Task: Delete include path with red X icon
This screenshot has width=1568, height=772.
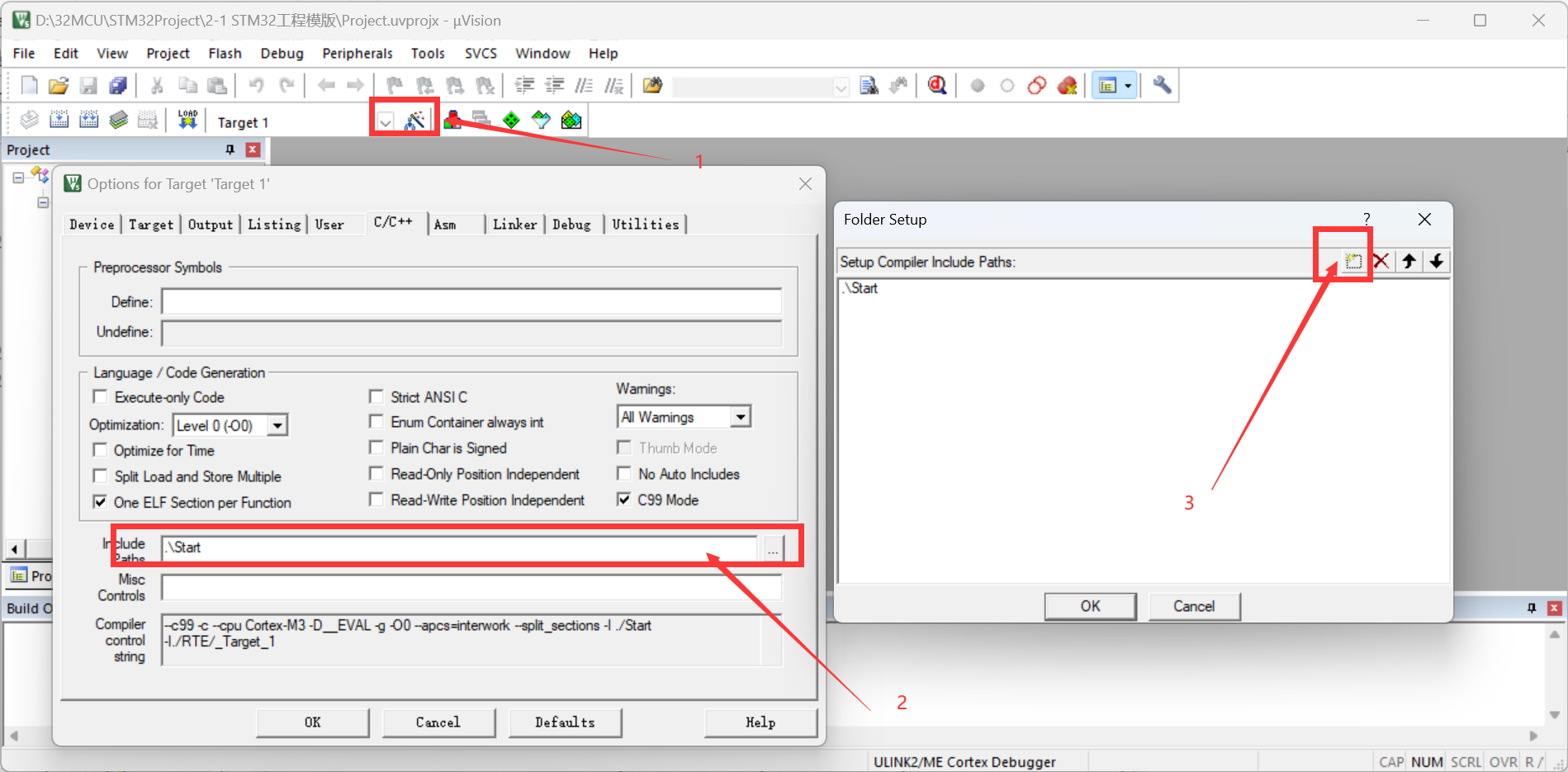Action: tap(1381, 262)
